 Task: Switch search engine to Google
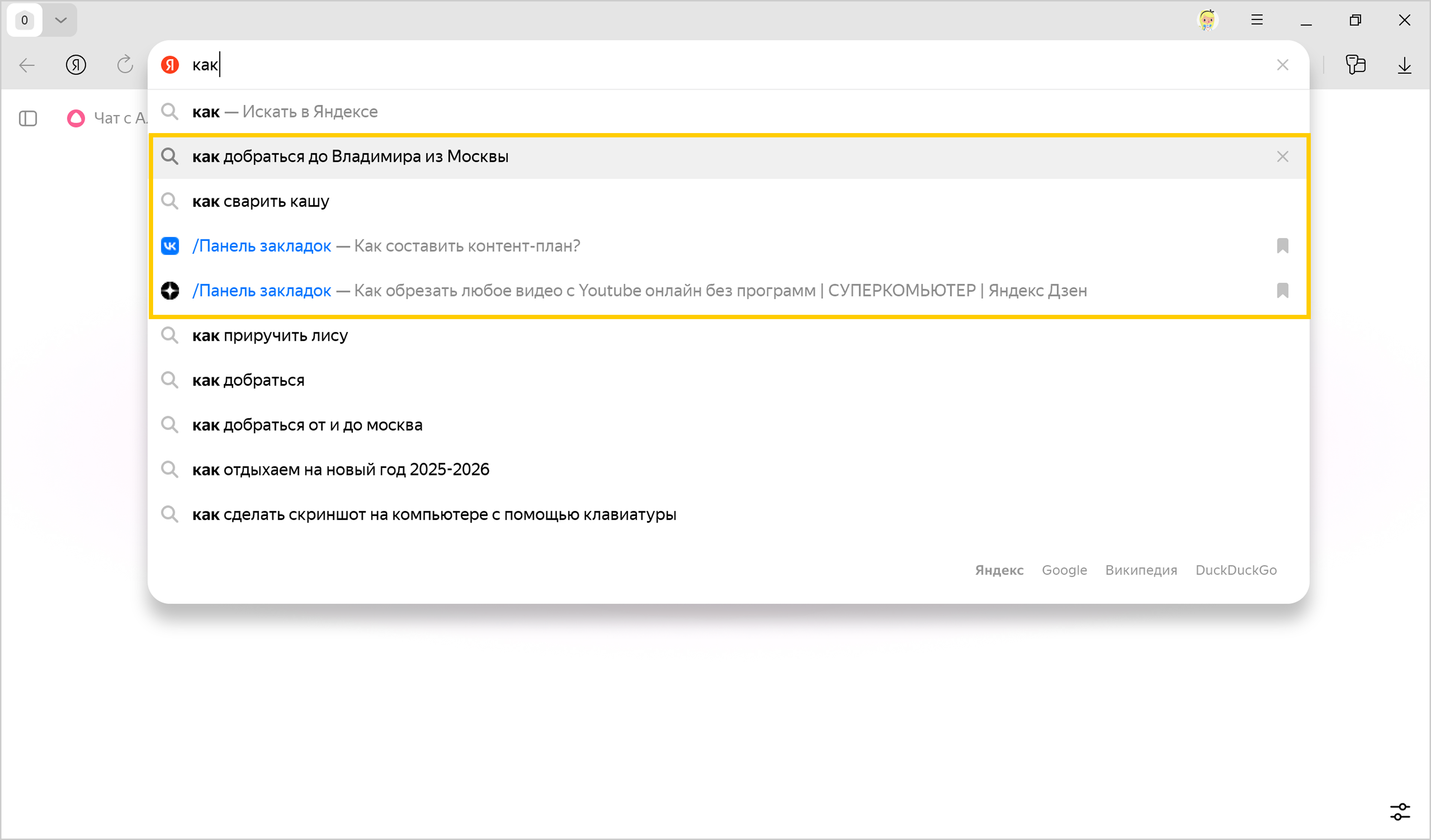point(1064,570)
